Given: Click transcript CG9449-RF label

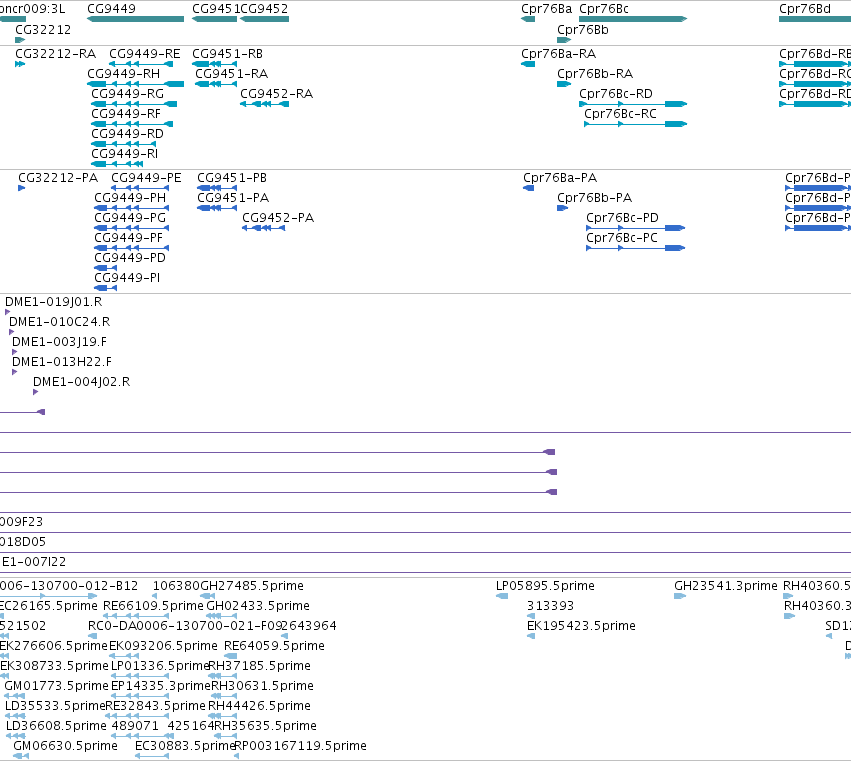Looking at the screenshot, I should click(126, 114).
